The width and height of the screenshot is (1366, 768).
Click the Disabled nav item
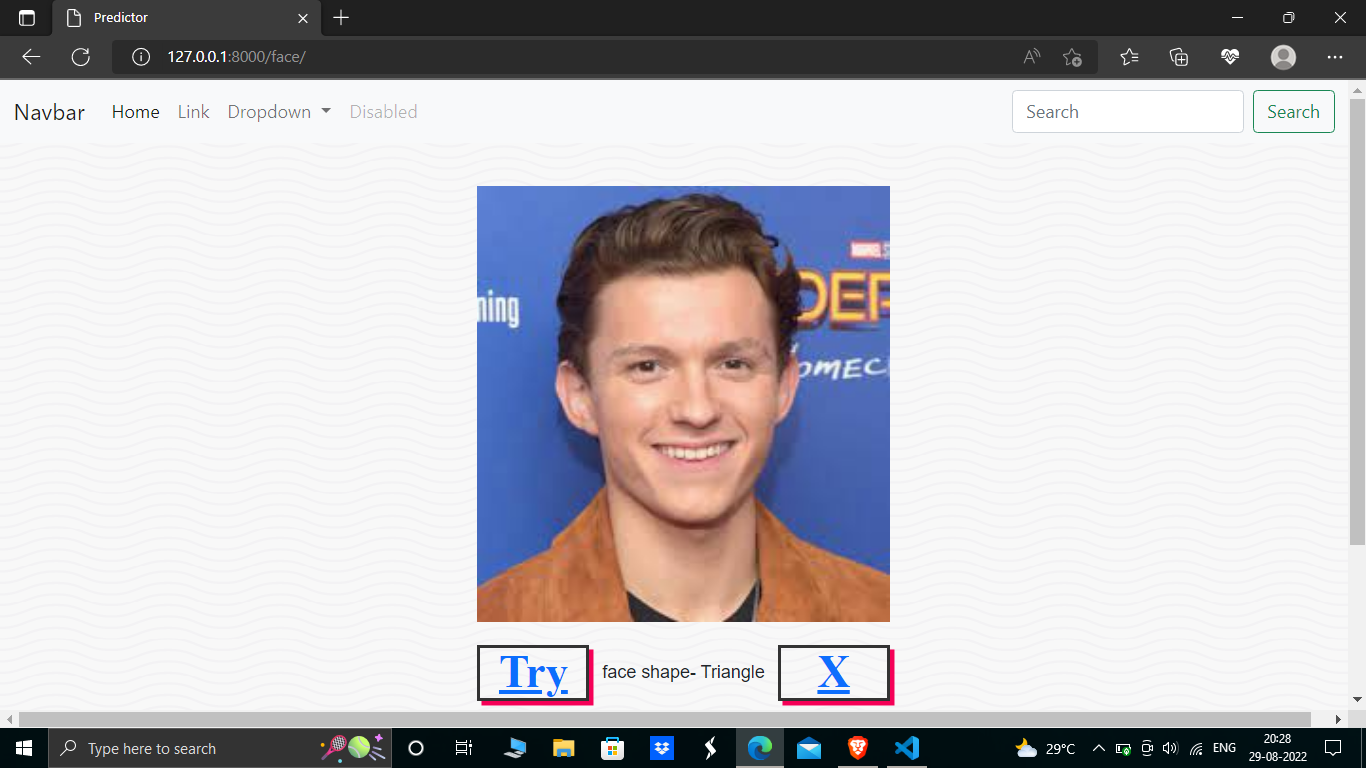383,112
